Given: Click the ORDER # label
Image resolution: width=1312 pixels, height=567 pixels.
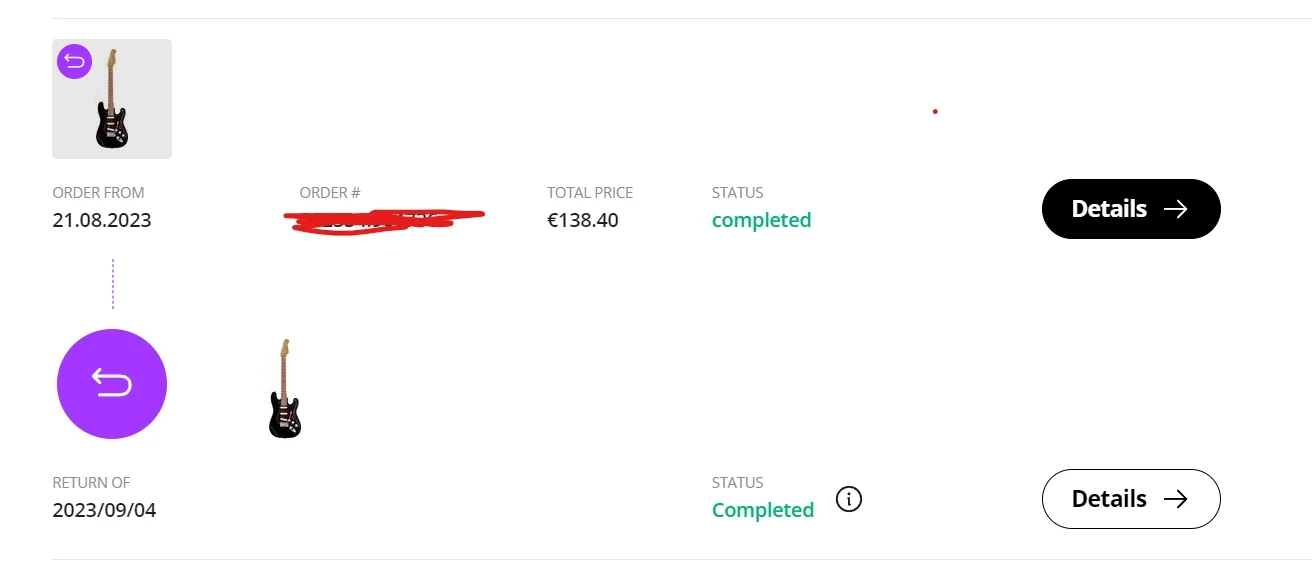Looking at the screenshot, I should tap(330, 193).
